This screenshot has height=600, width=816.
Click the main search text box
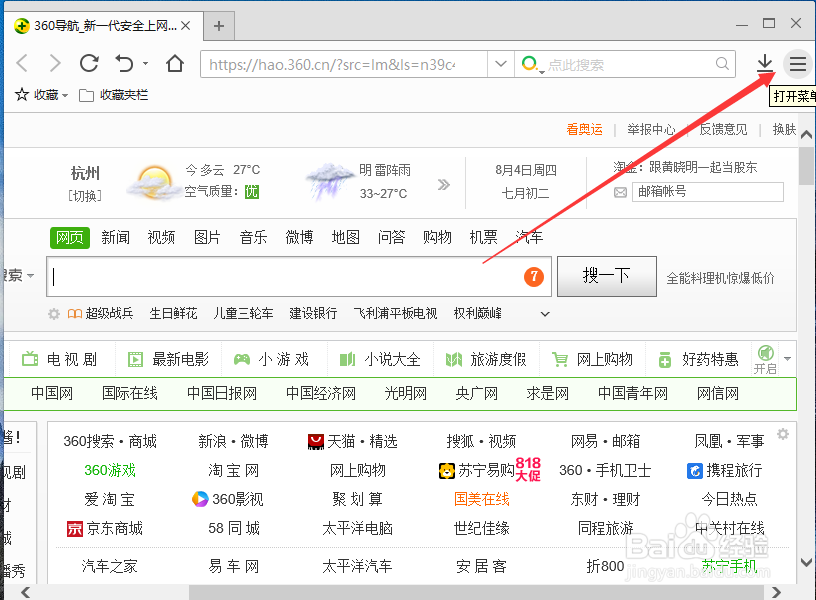299,276
